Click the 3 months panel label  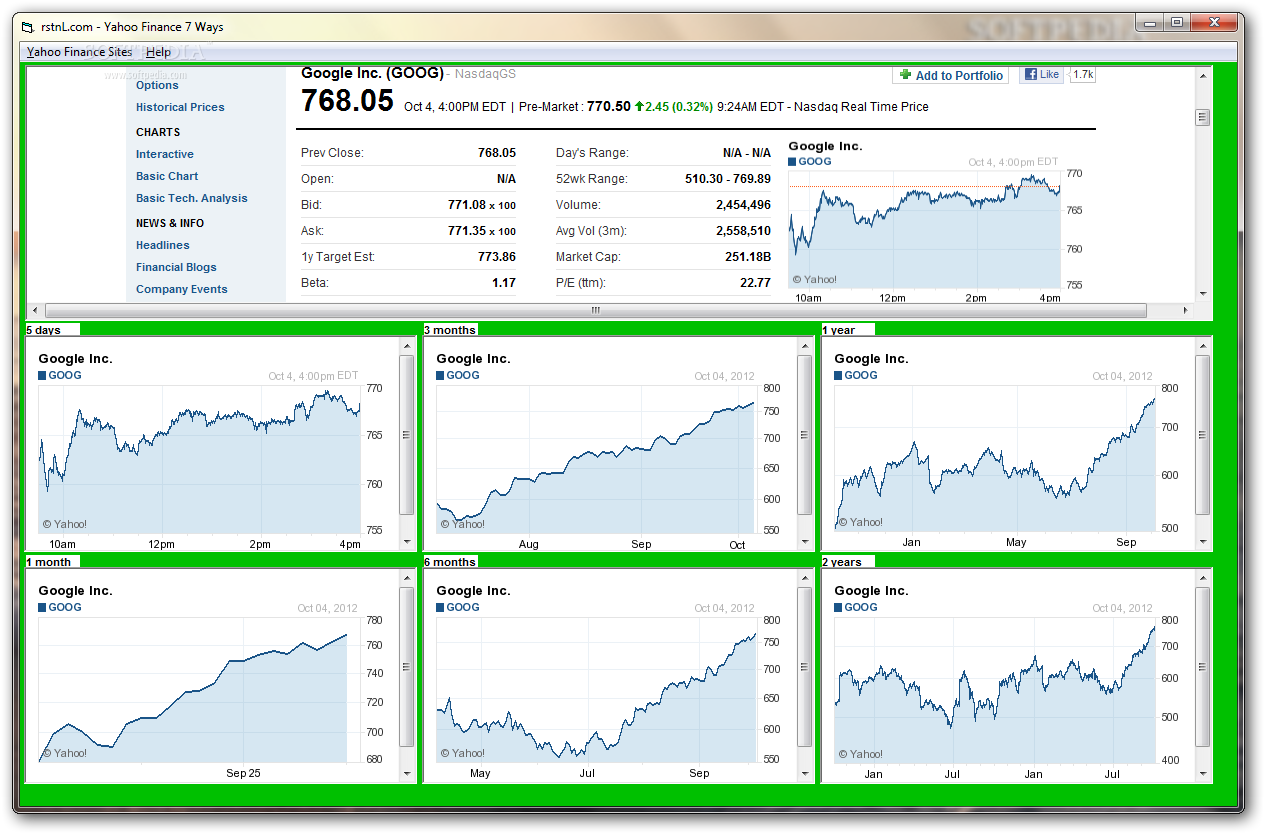450,330
